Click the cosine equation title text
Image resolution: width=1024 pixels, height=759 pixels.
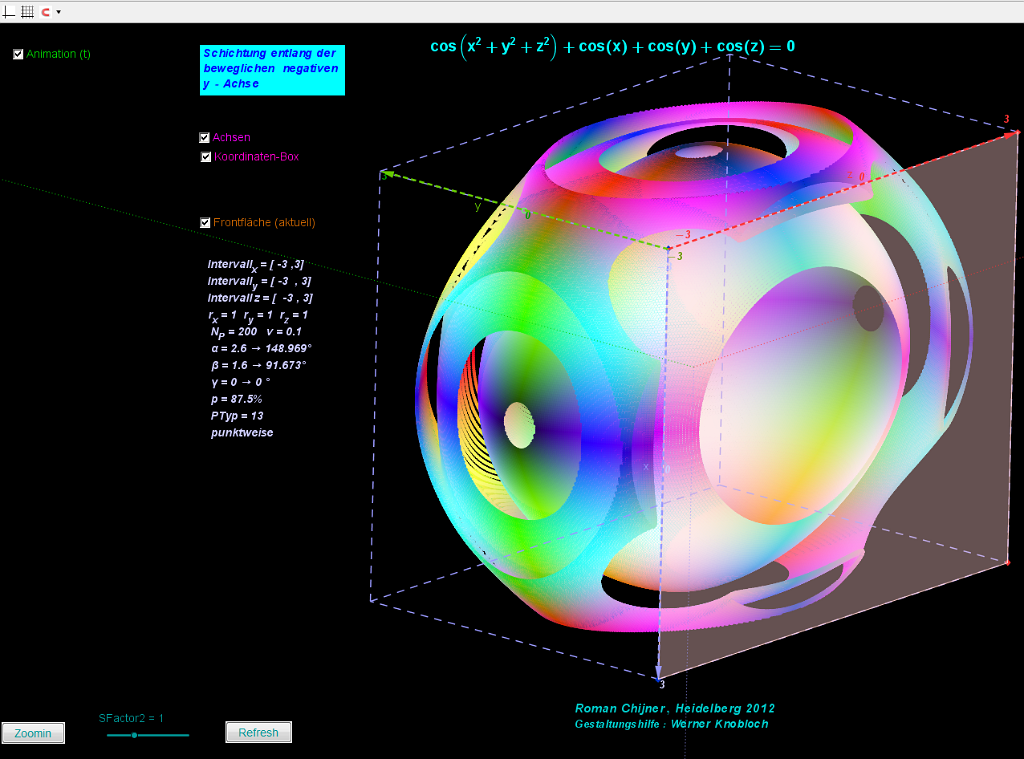click(x=612, y=47)
